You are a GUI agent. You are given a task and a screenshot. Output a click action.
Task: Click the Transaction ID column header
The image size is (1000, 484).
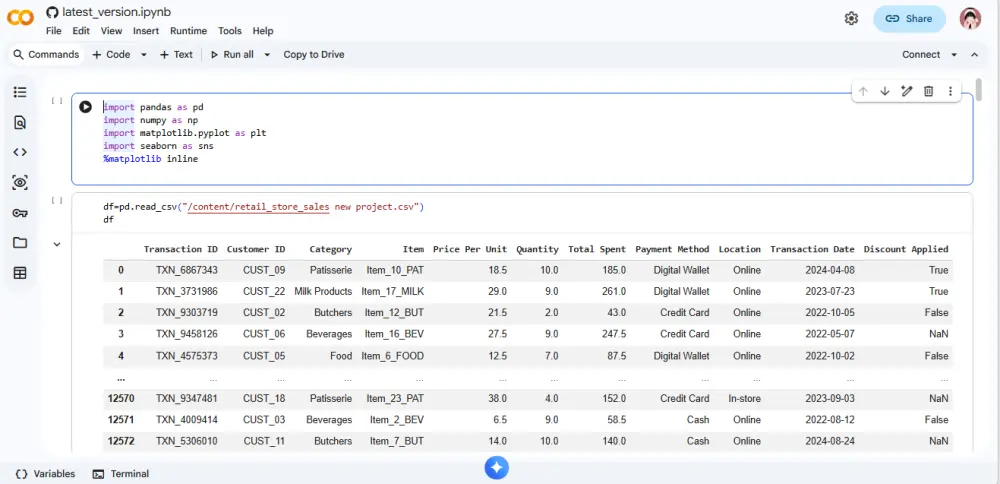pos(180,249)
